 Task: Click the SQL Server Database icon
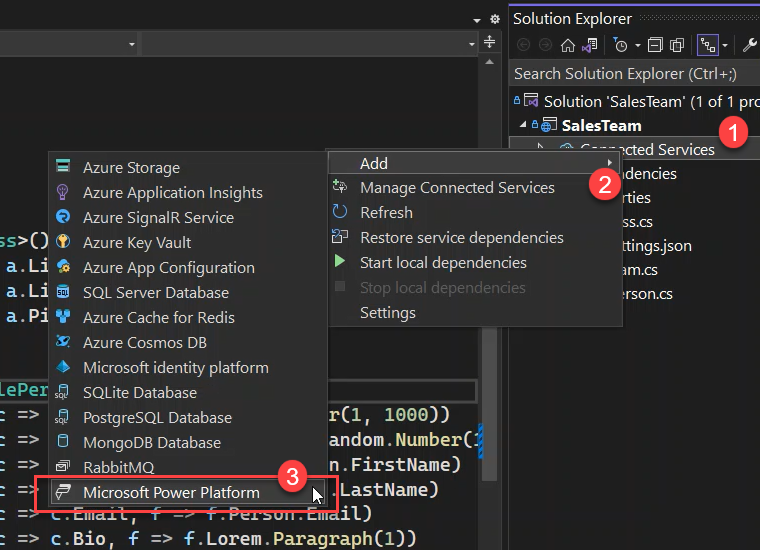point(63,291)
